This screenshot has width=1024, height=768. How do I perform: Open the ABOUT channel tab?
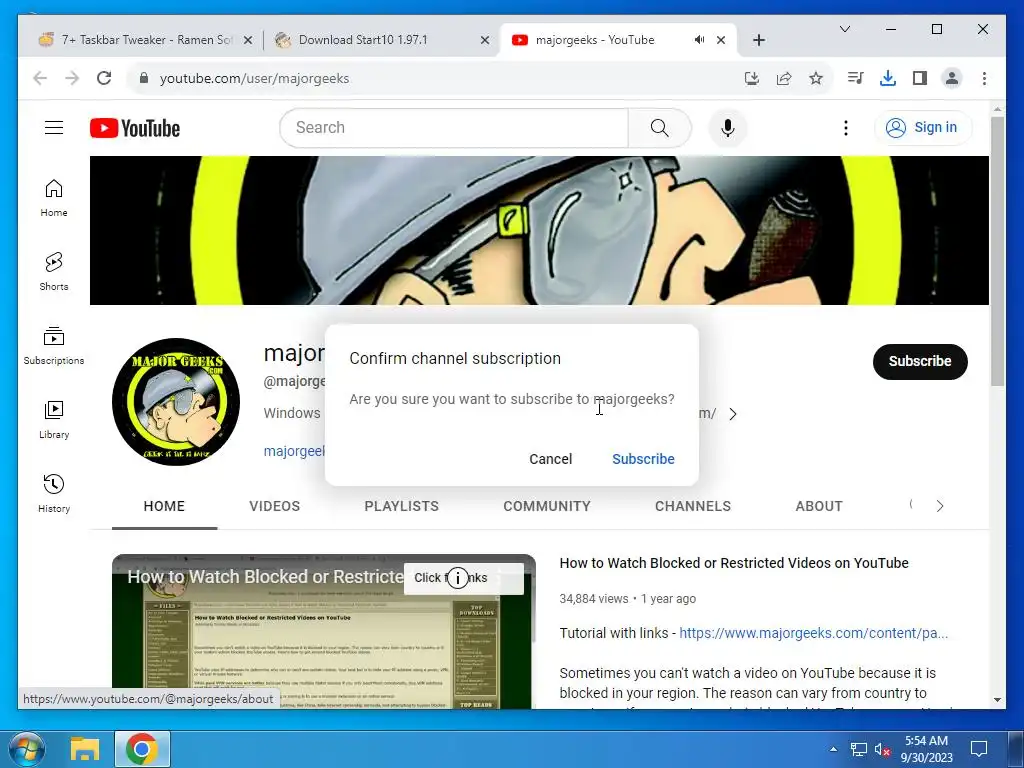(819, 506)
